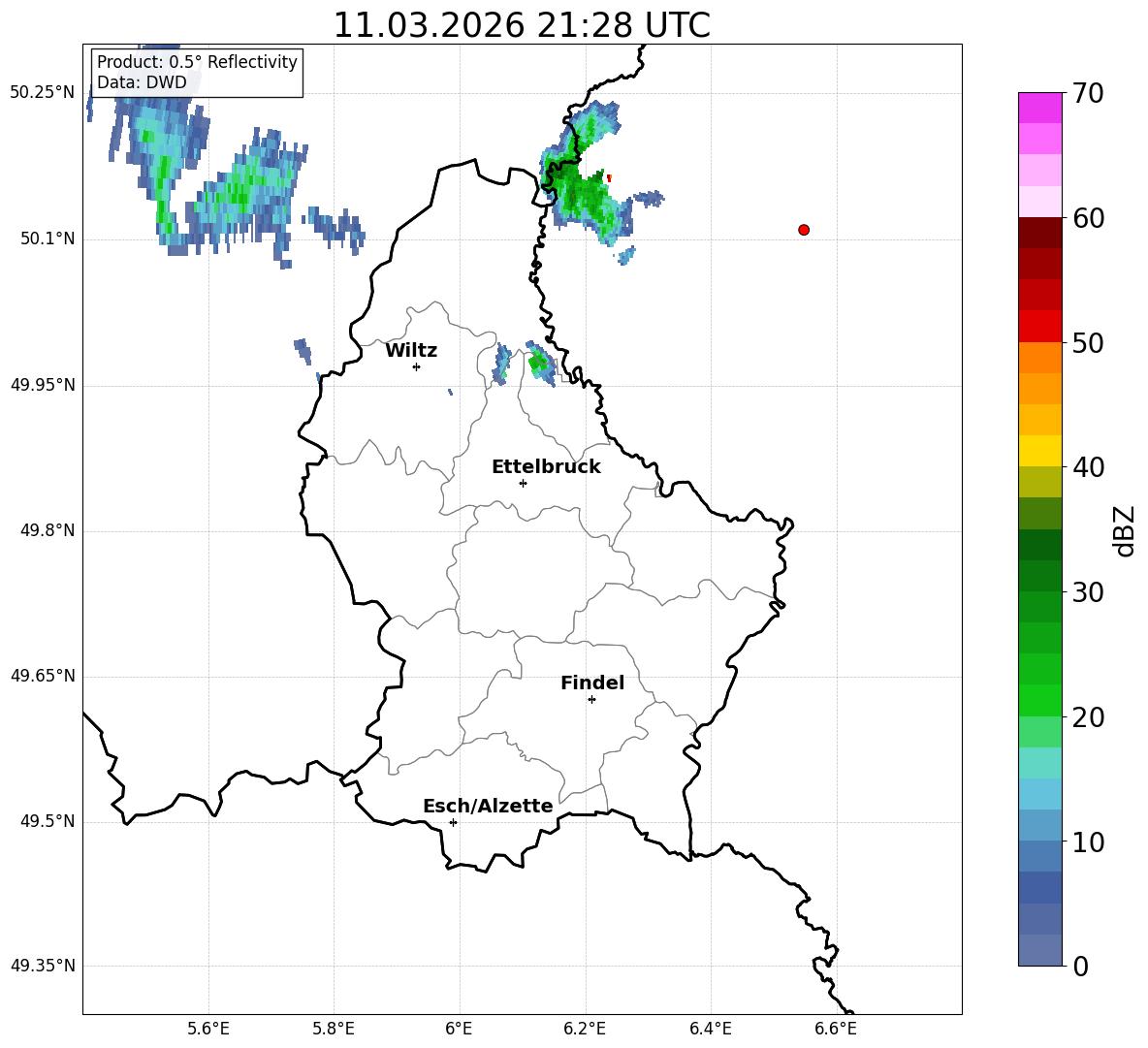Click the 49.65°N latitude label
Screen dimensions: 1148x1048
coord(43,676)
